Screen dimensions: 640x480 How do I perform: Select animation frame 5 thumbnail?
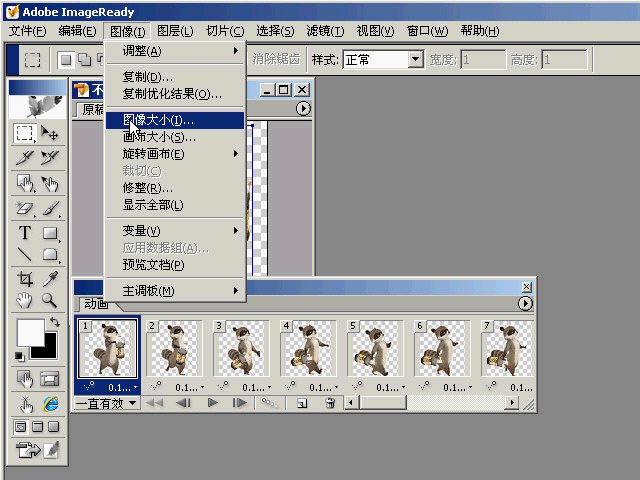tap(375, 348)
